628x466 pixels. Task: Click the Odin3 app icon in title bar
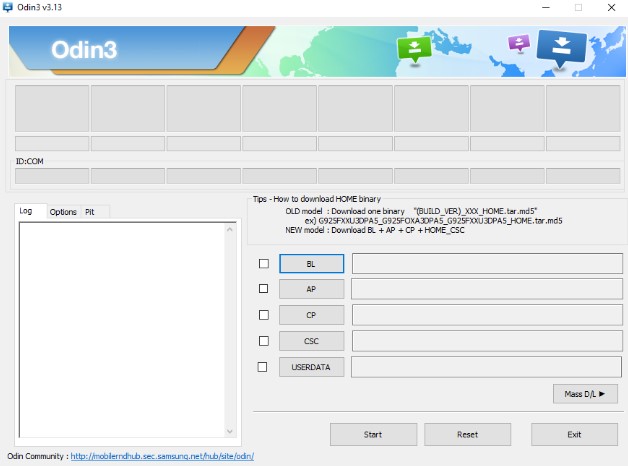(10, 8)
